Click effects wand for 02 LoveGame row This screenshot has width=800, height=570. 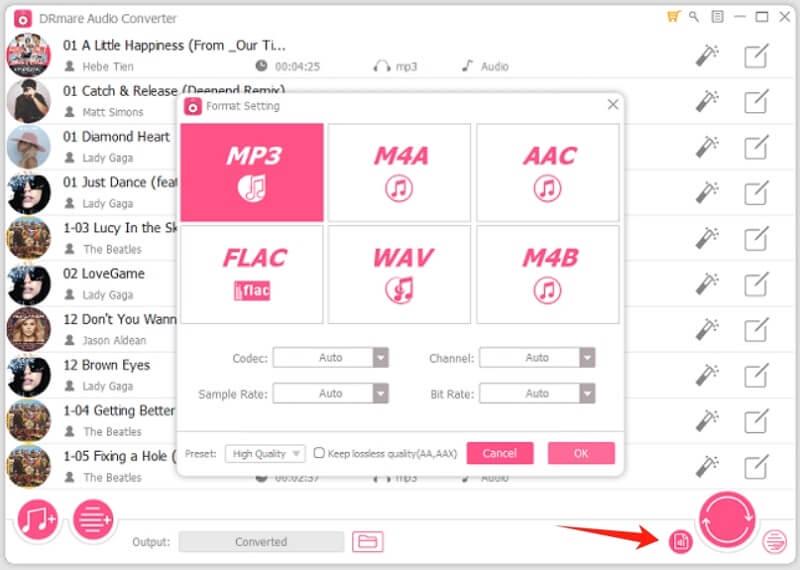pos(707,284)
